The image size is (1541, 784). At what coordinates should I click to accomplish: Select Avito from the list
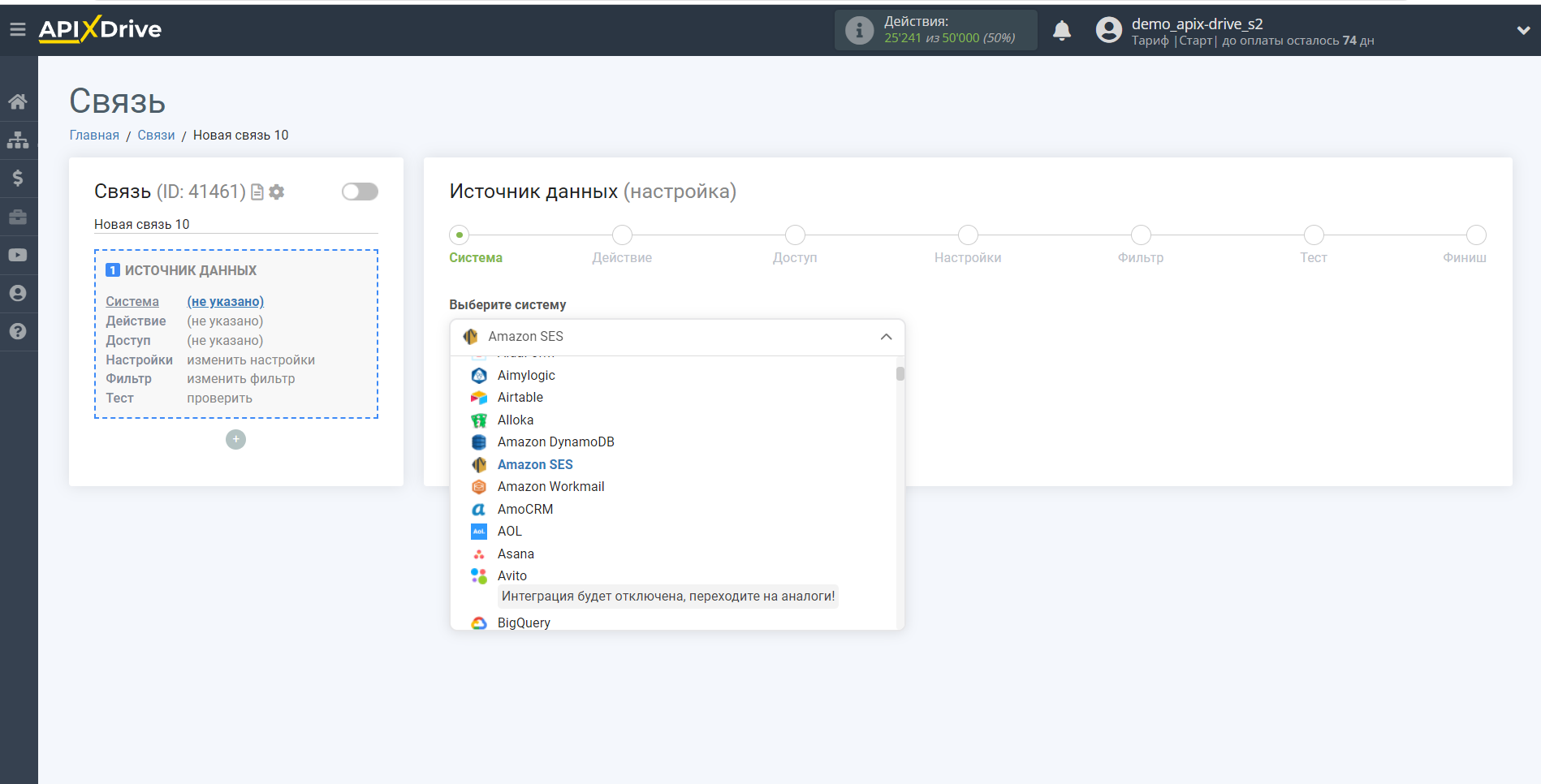pyautogui.click(x=512, y=575)
